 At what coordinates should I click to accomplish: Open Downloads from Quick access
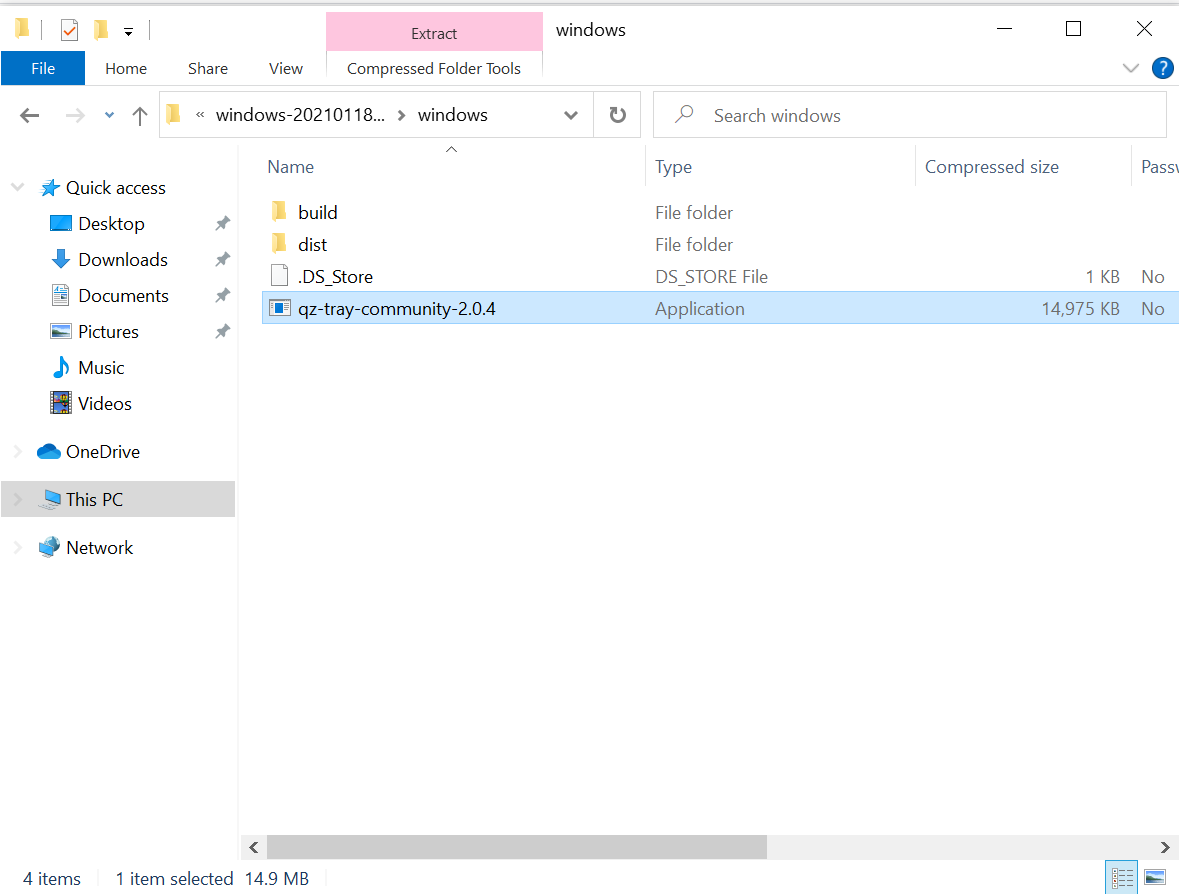123,259
